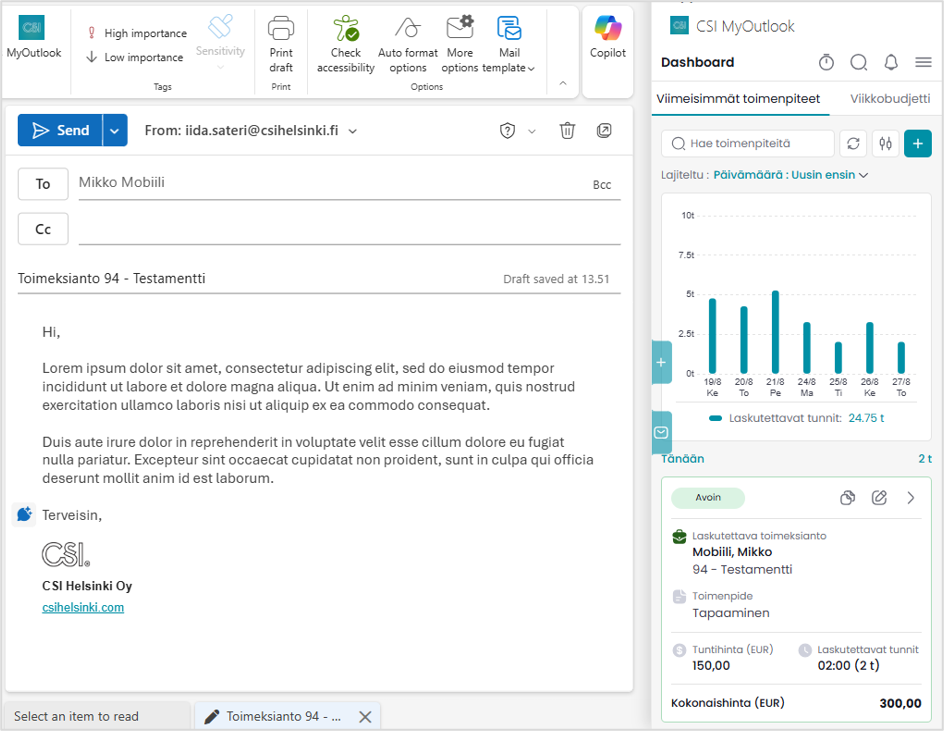Viewport: 944px width, 731px height.
Task: Click the Print draft icon
Action: point(281,45)
